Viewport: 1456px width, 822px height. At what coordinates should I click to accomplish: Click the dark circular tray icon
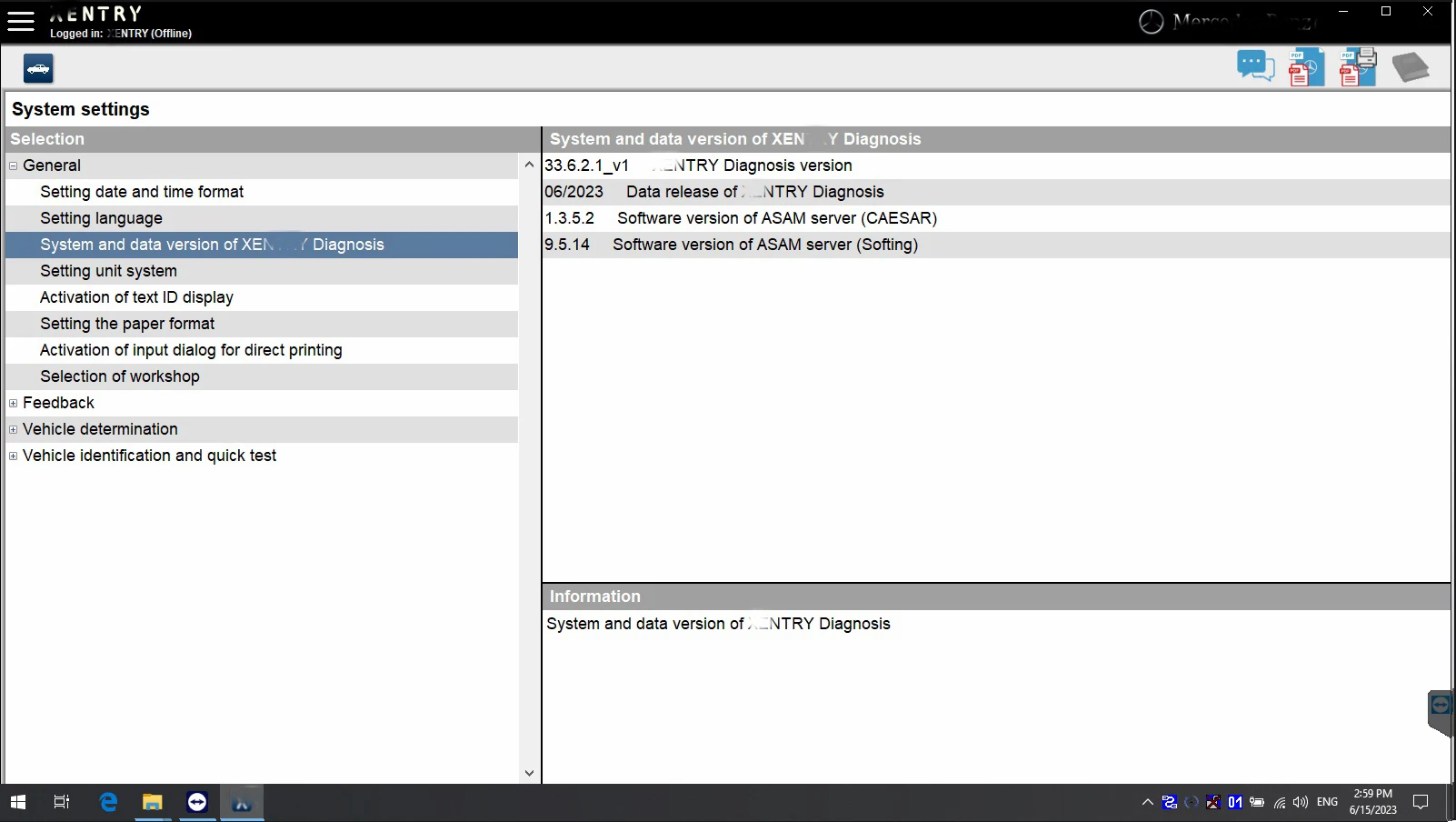[x=1192, y=802]
